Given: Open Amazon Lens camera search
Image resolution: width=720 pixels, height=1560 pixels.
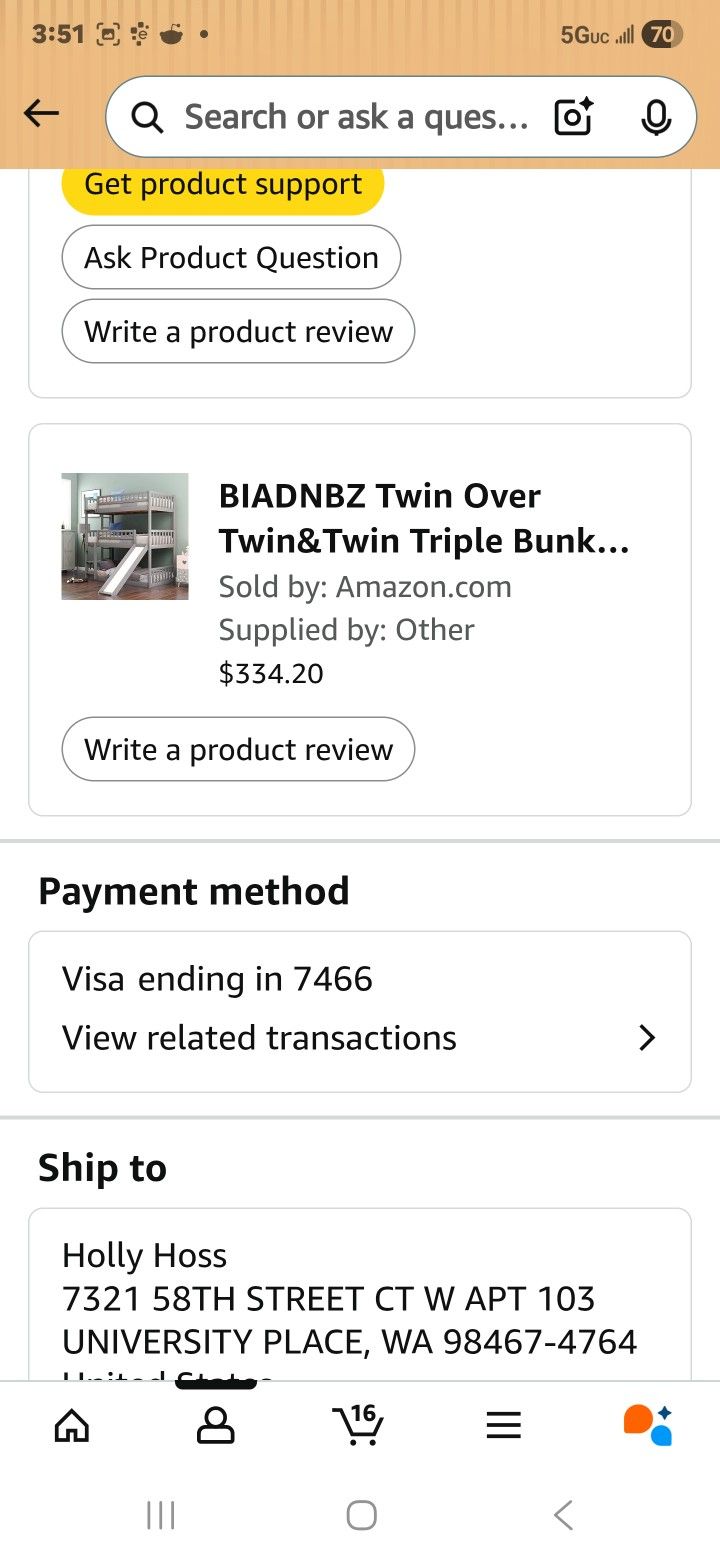Looking at the screenshot, I should coord(571,117).
